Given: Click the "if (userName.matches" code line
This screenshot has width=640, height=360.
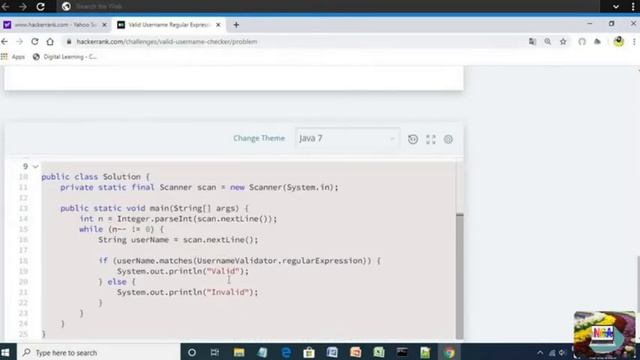Looking at the screenshot, I should (x=239, y=260).
